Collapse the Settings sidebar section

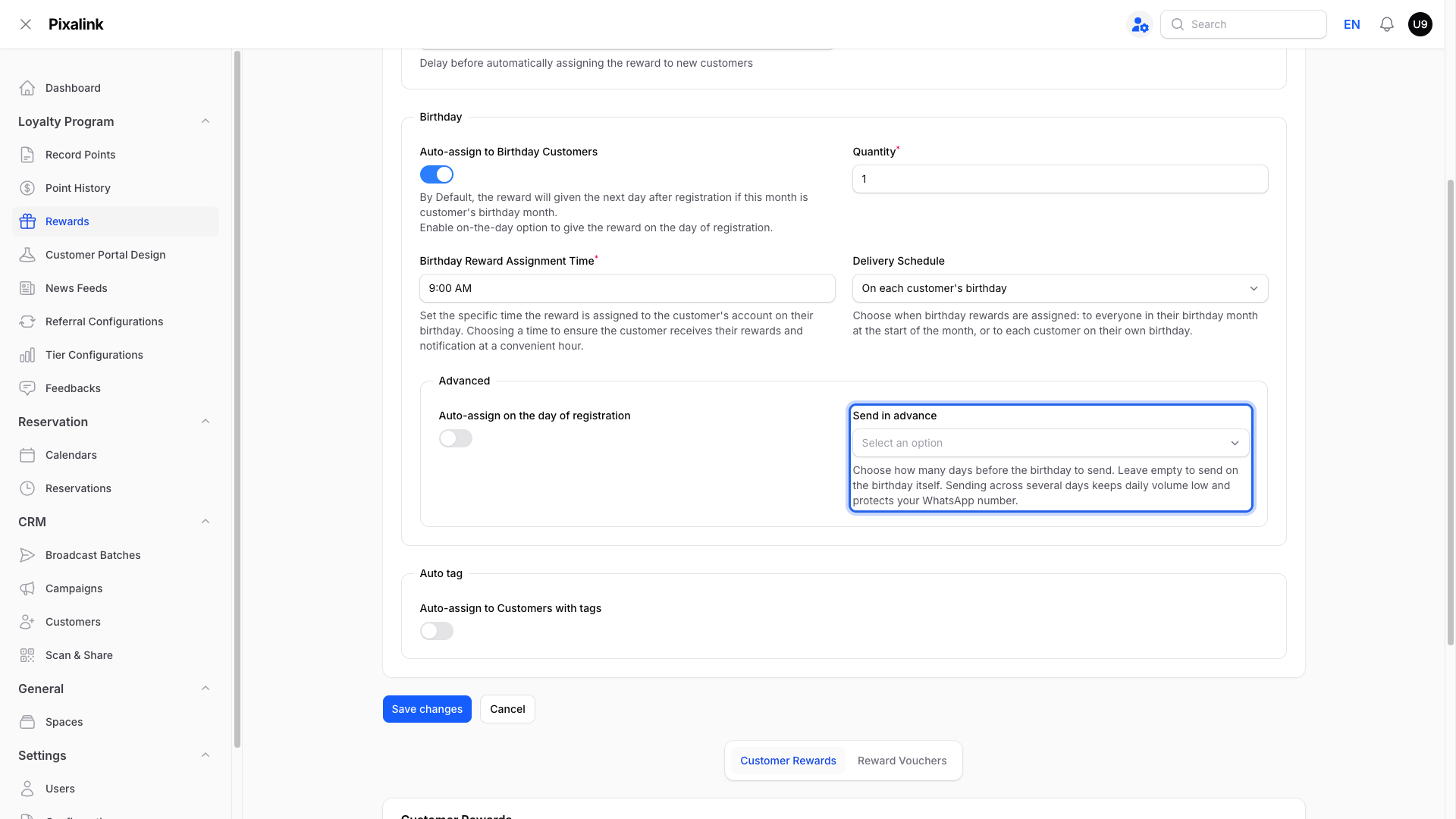(206, 755)
